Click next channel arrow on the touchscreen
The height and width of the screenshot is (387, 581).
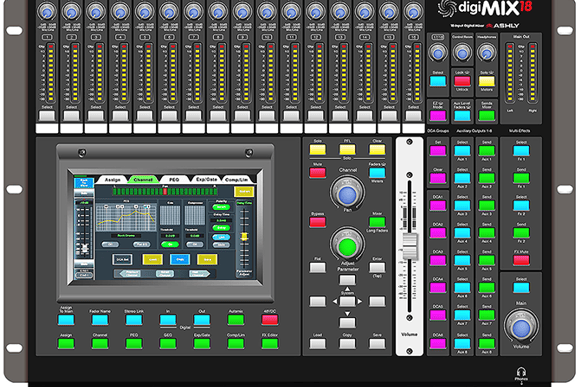(x=199, y=274)
